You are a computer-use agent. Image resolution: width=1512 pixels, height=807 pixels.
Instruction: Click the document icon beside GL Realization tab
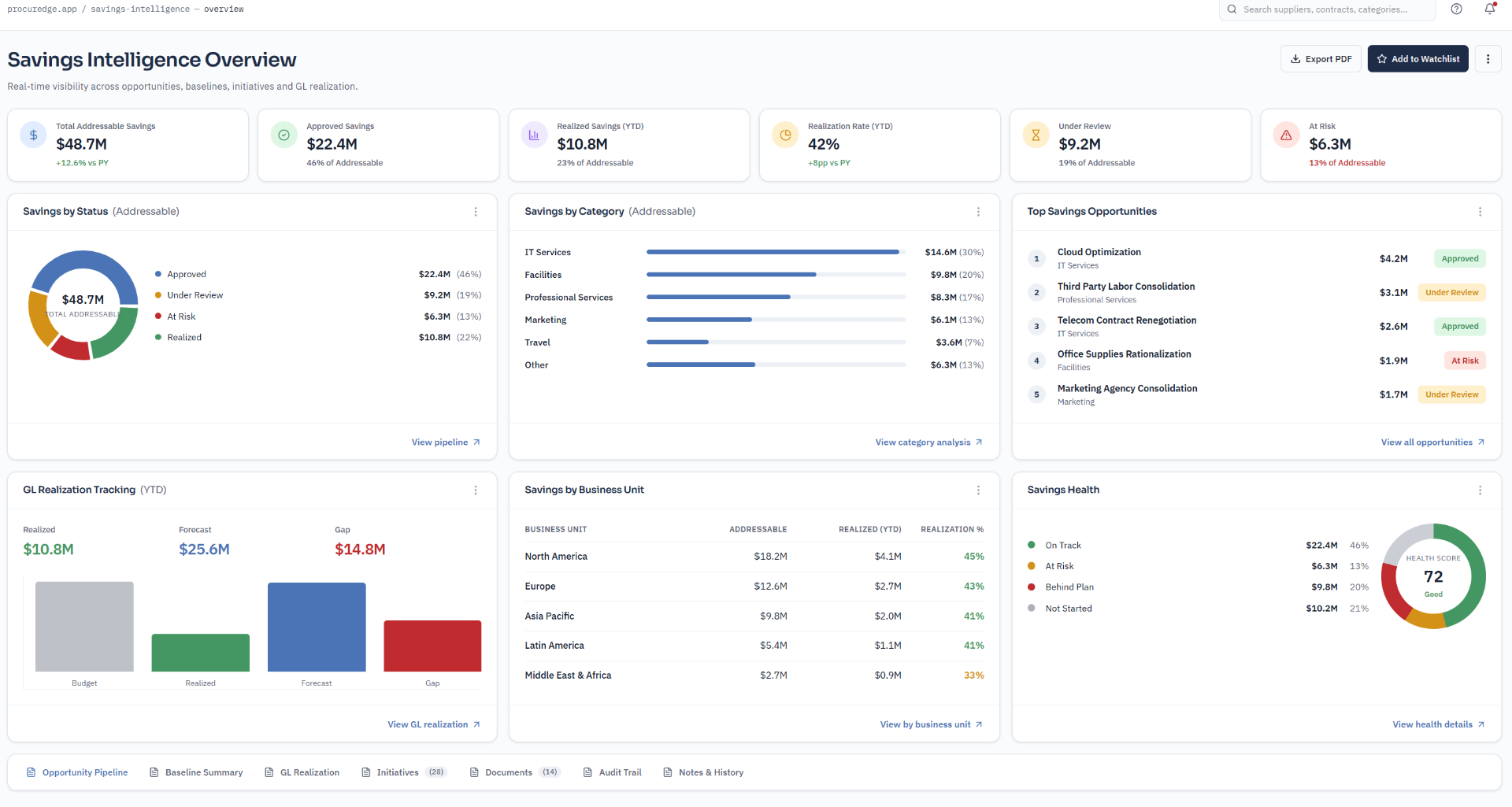(x=269, y=772)
